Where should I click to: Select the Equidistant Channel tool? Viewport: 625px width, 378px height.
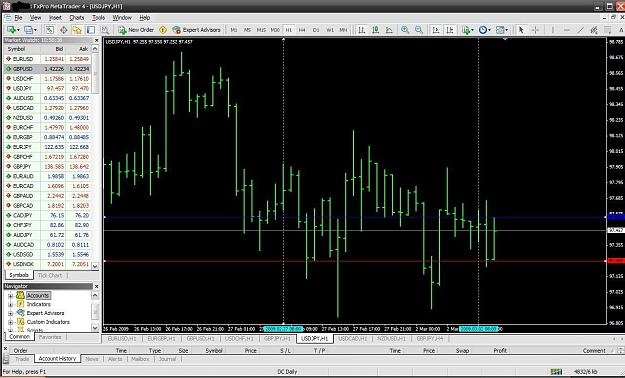[594, 30]
